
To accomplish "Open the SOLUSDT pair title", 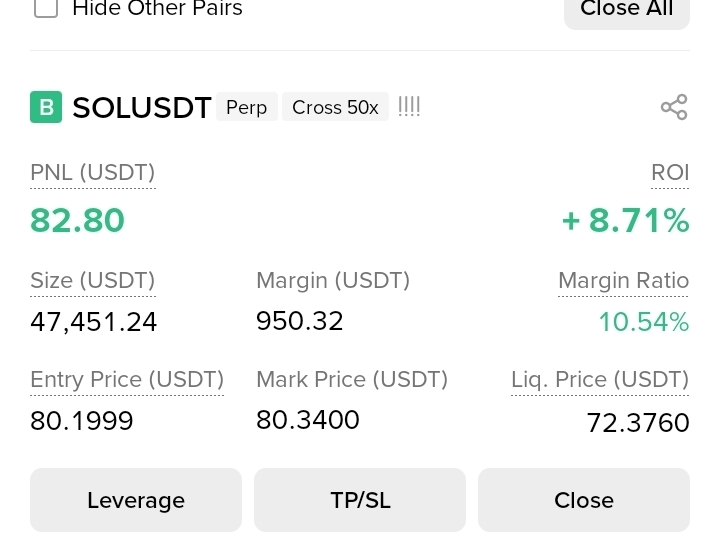I will coord(142,108).
